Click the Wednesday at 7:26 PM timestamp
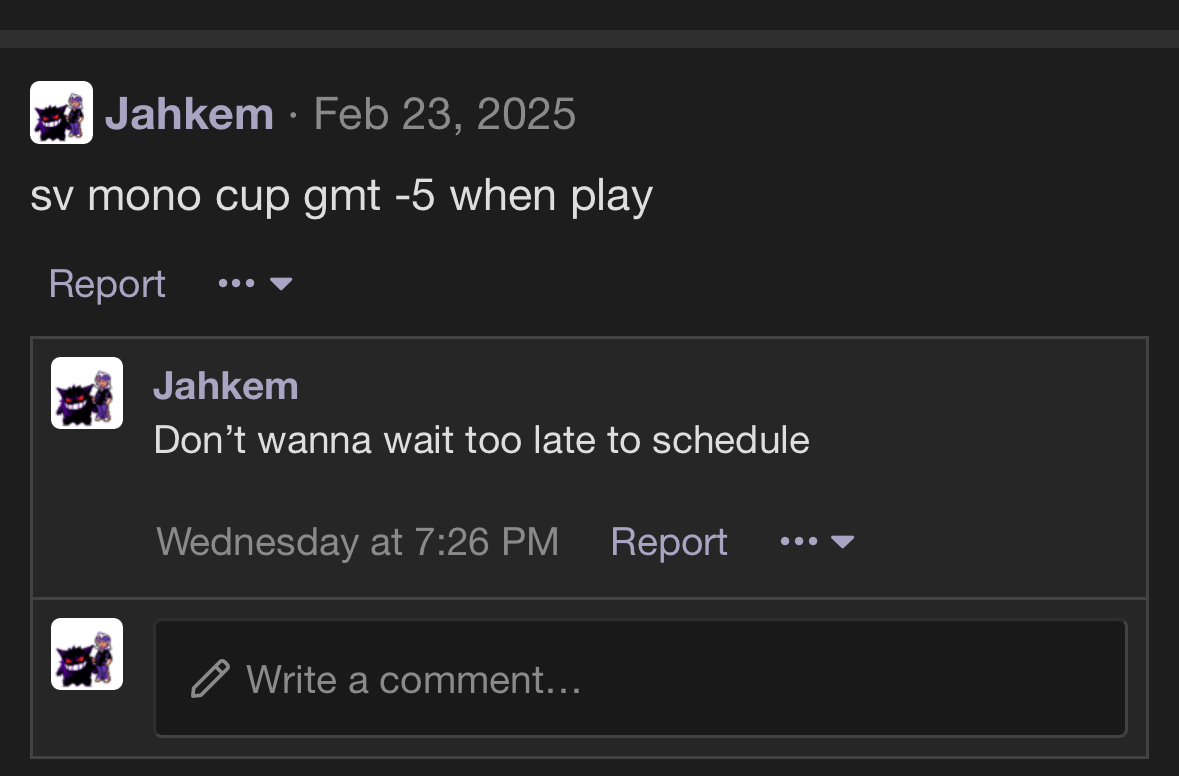The height and width of the screenshot is (776, 1179). tap(357, 542)
